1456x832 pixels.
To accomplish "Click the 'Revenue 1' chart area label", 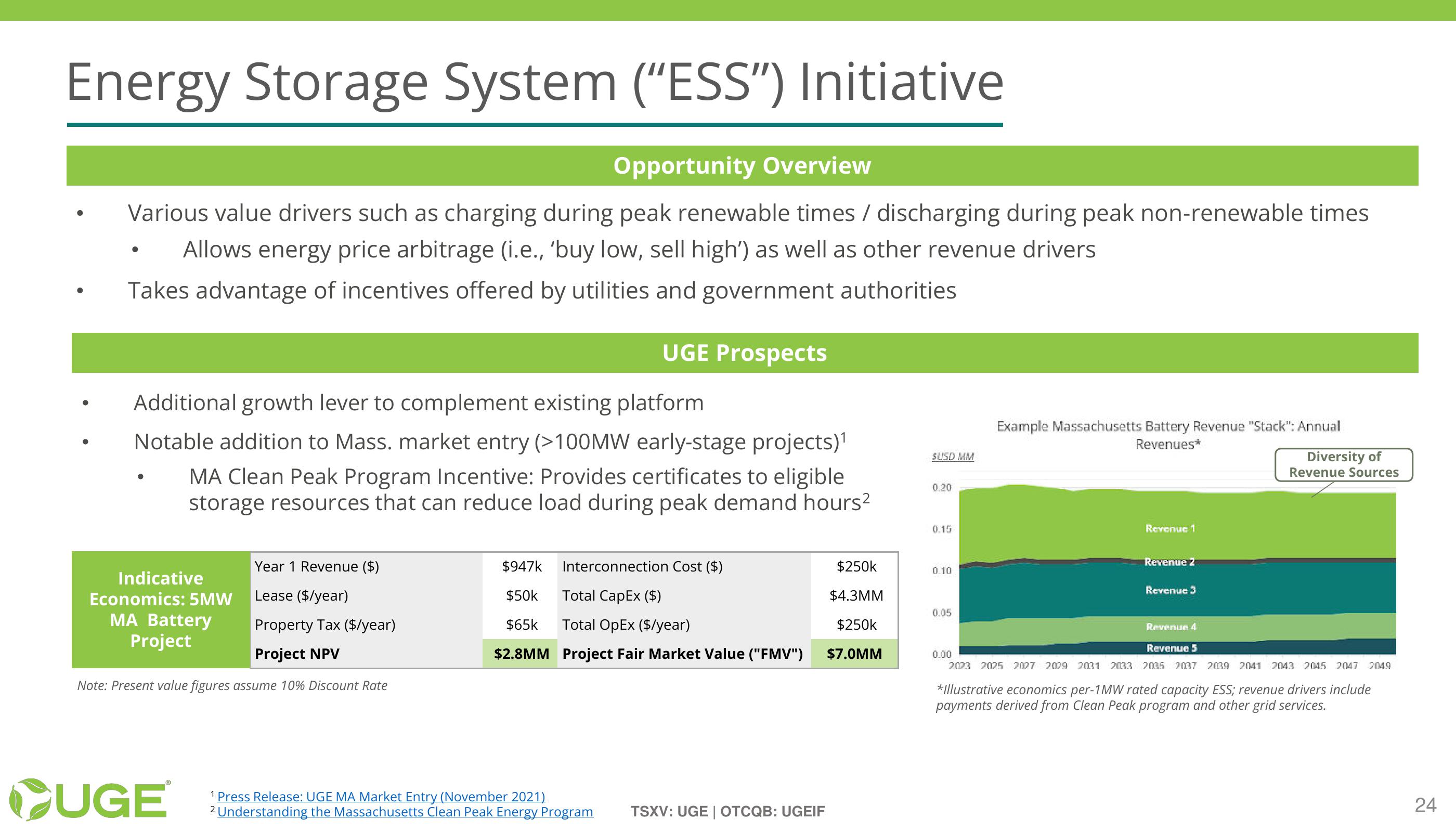I will click(1169, 528).
